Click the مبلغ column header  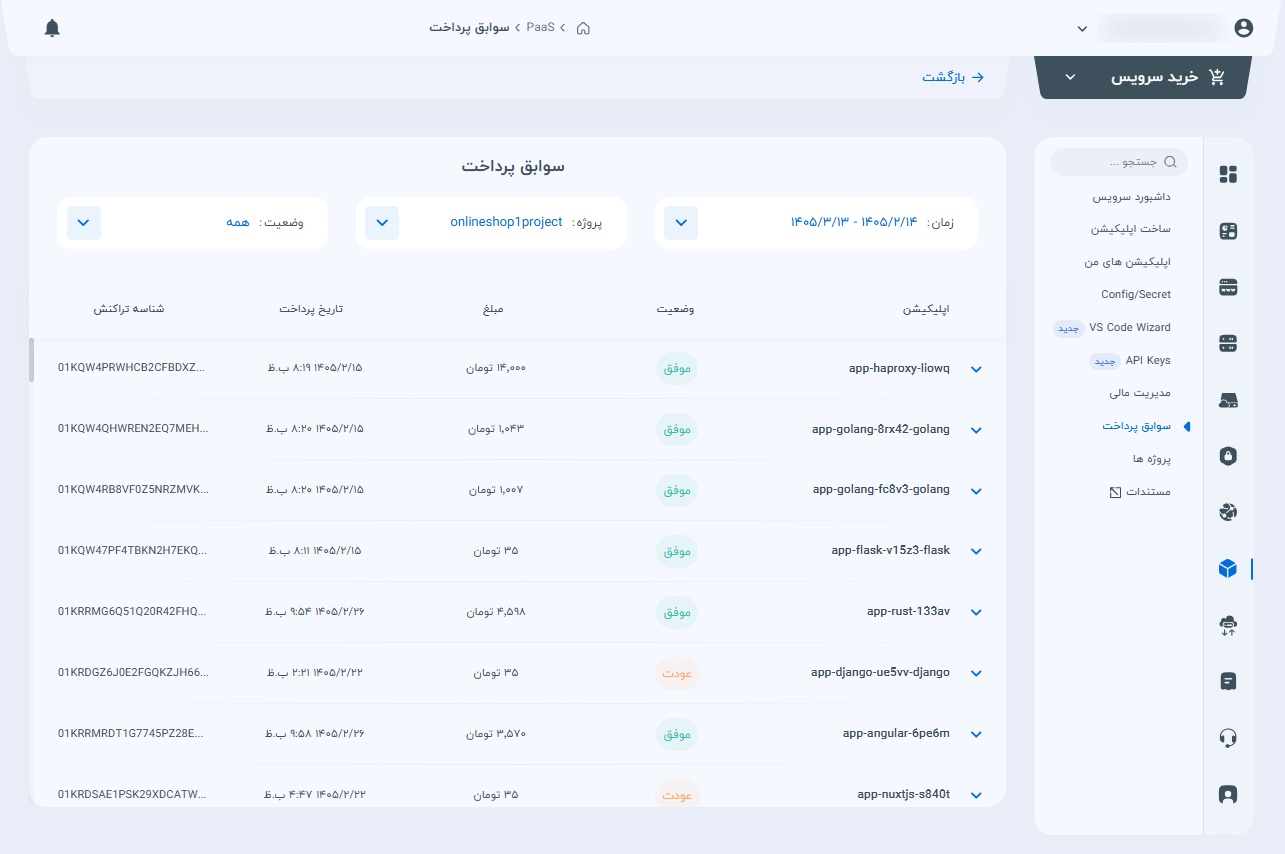point(493,309)
